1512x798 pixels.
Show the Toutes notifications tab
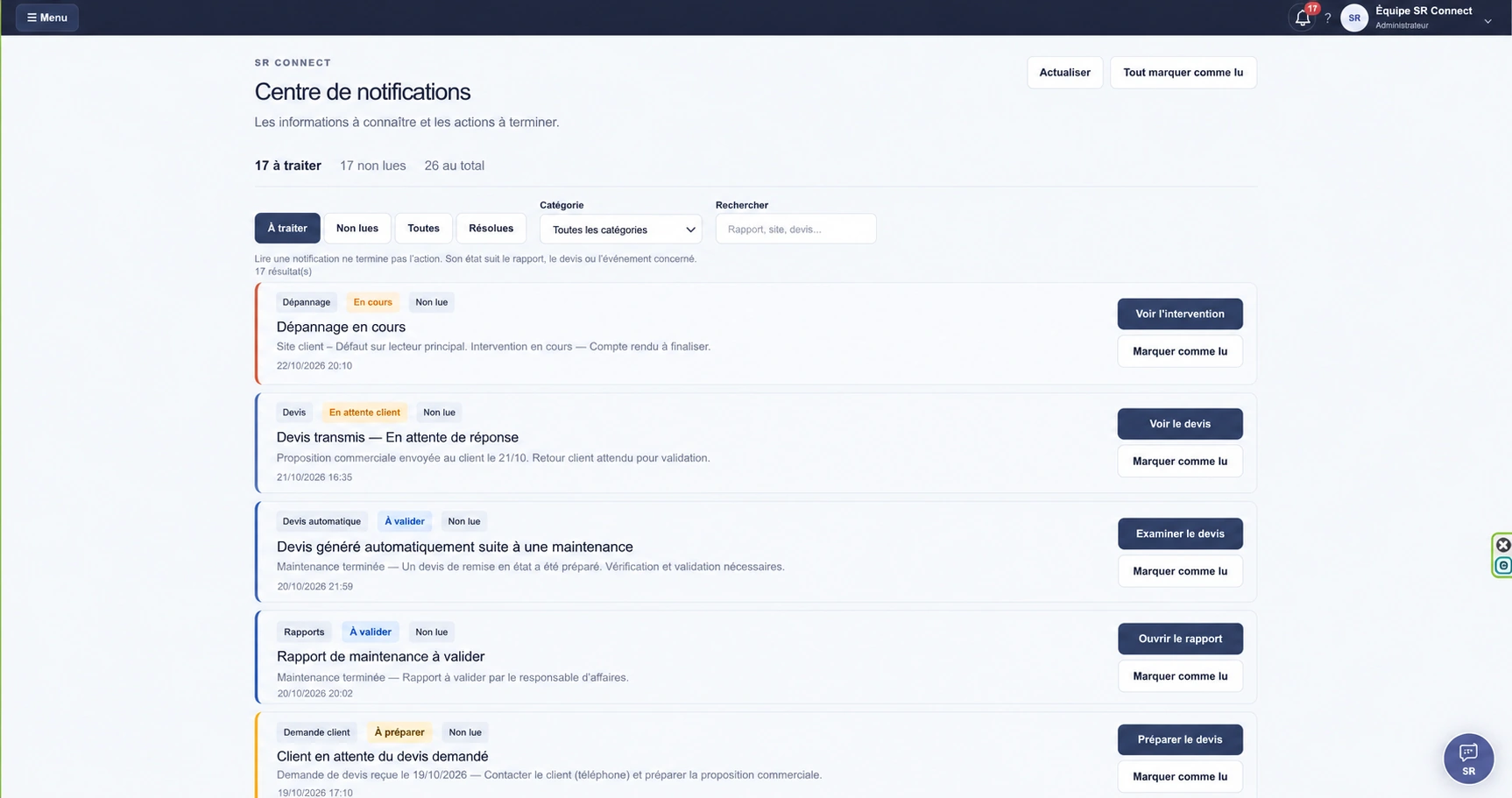(x=423, y=228)
